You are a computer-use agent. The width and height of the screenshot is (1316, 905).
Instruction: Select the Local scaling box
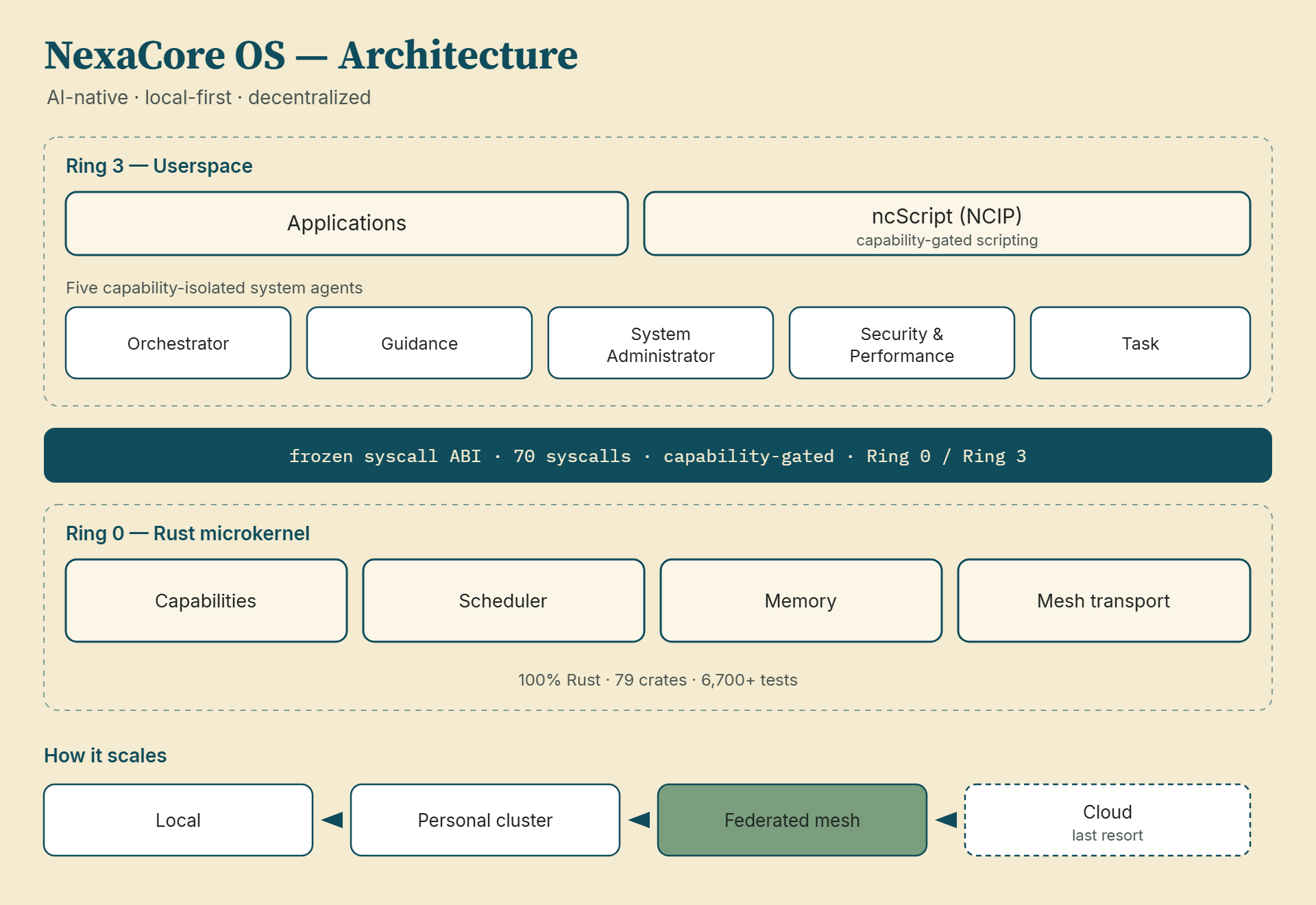(178, 820)
